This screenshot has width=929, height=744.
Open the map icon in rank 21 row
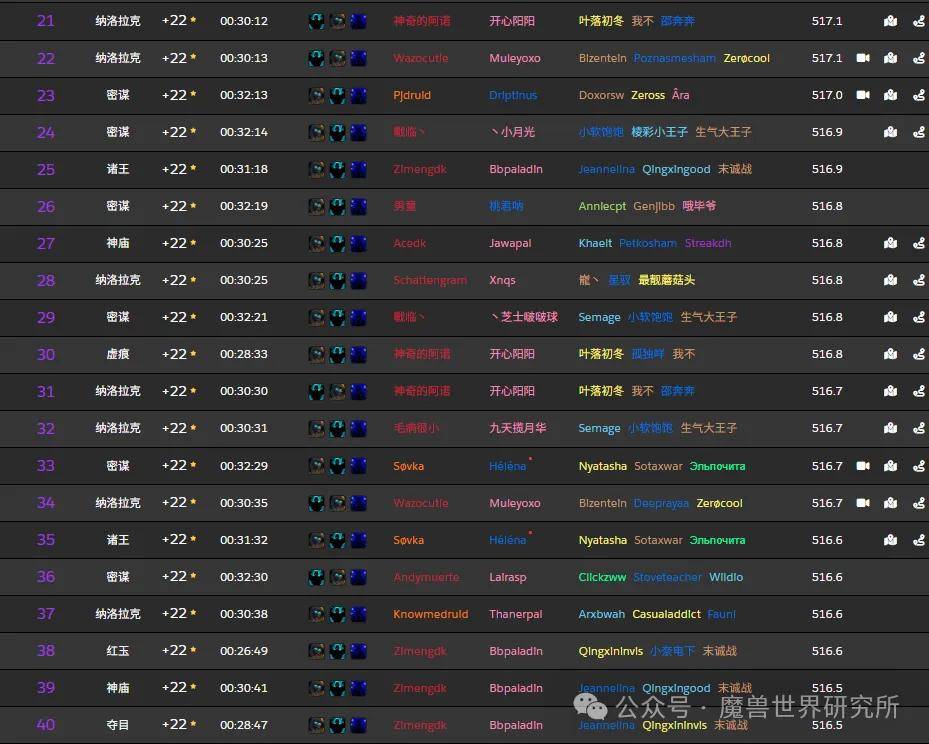point(890,21)
